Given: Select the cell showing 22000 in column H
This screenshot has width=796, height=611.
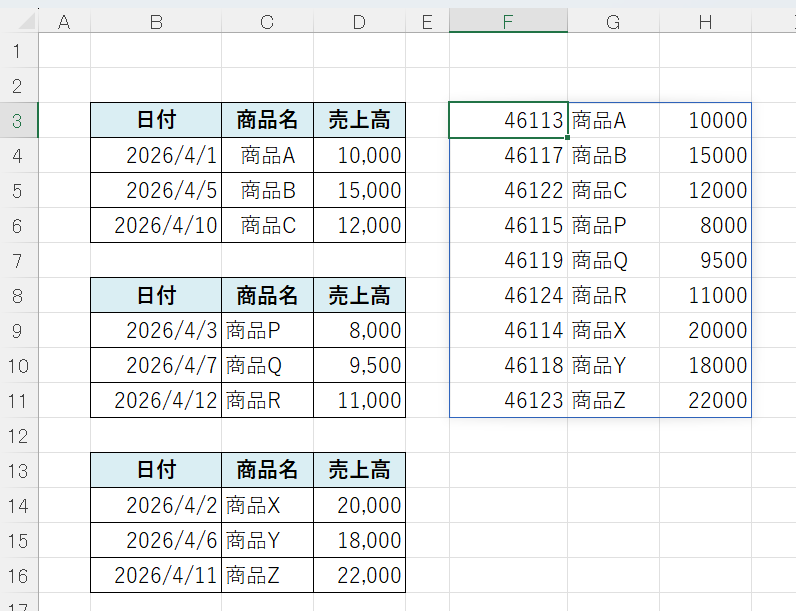Looking at the screenshot, I should click(x=705, y=400).
